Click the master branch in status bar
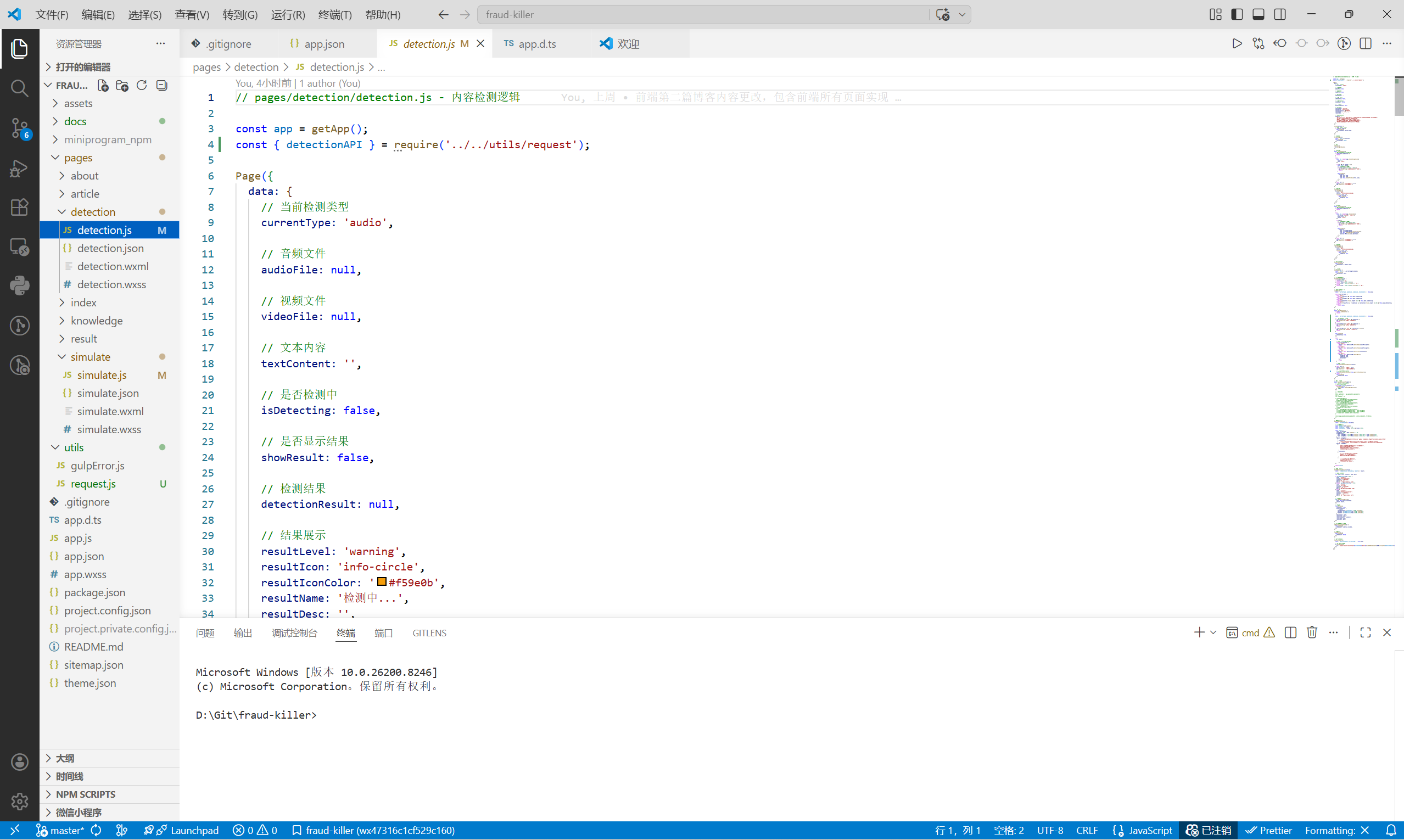This screenshot has height=840, width=1404. click(60, 830)
